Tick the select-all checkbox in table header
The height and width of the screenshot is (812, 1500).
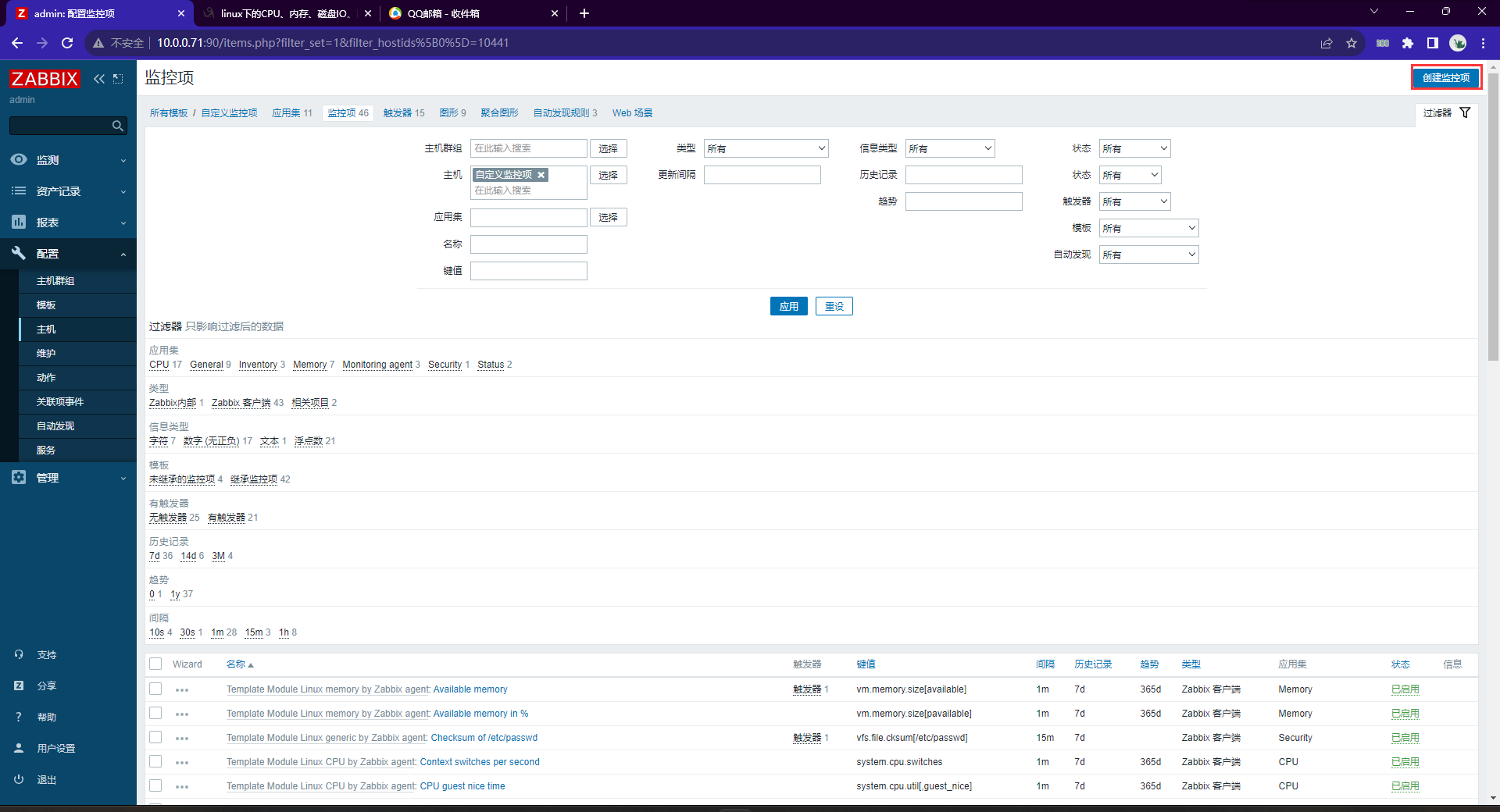point(155,664)
